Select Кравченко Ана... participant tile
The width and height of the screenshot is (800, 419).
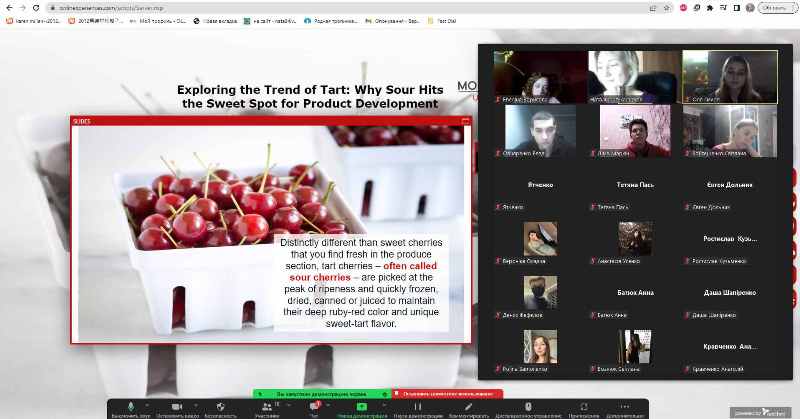click(730, 348)
